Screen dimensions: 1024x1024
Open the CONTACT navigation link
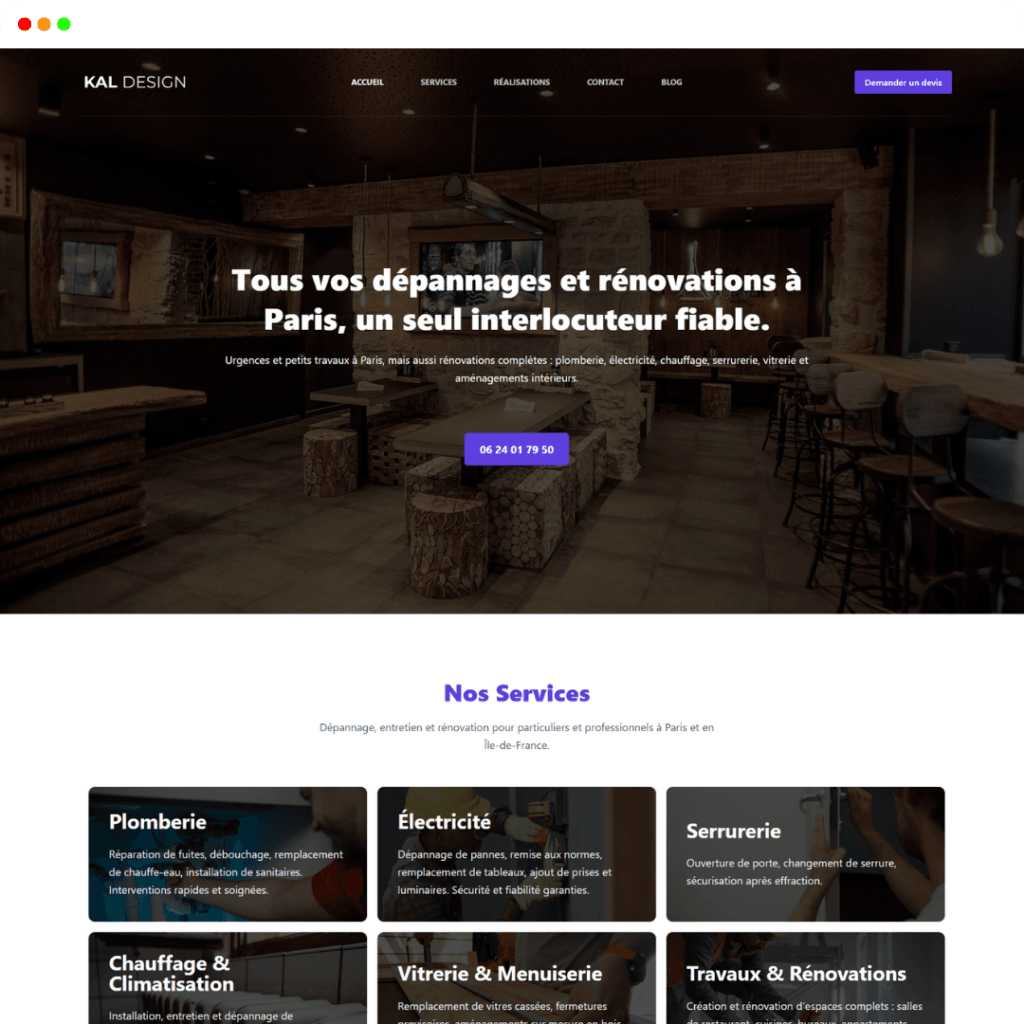pyautogui.click(x=605, y=82)
